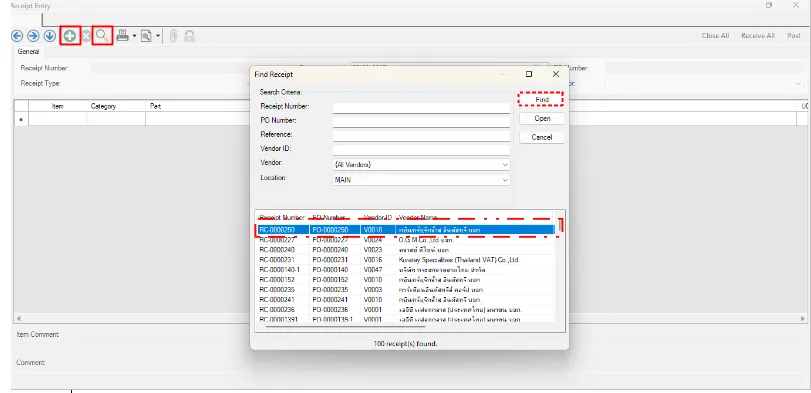Screen dimensions: 811x393
Task: Go to the next receipt with right arrow
Action: point(33,36)
